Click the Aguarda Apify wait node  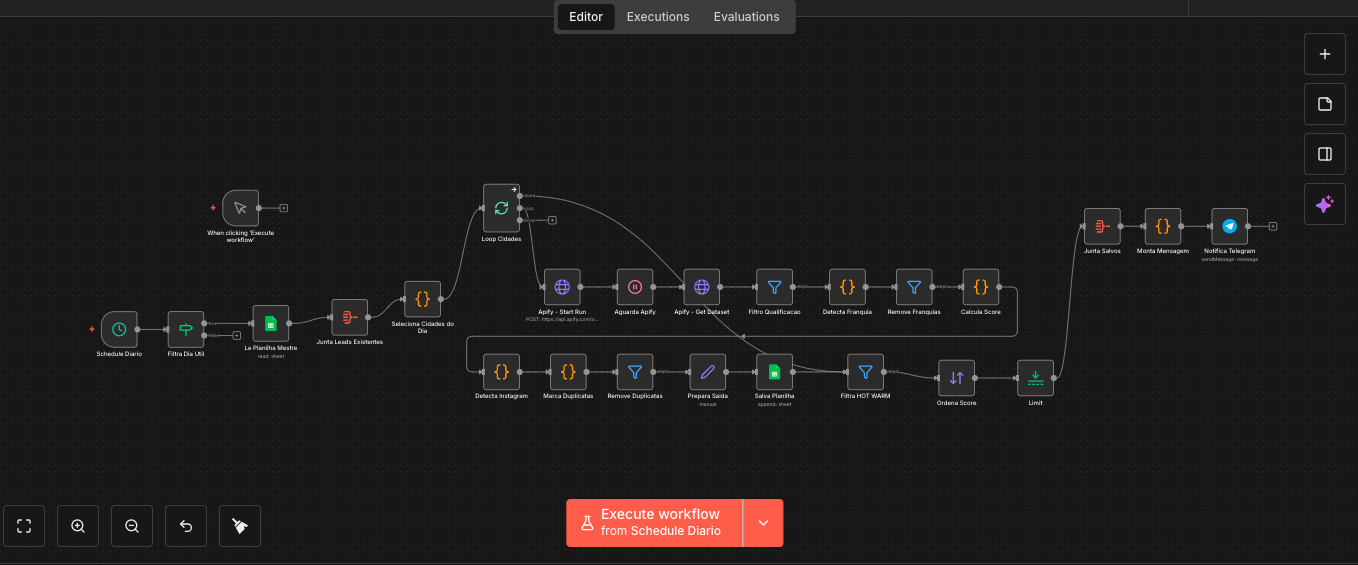pyautogui.click(x=635, y=287)
